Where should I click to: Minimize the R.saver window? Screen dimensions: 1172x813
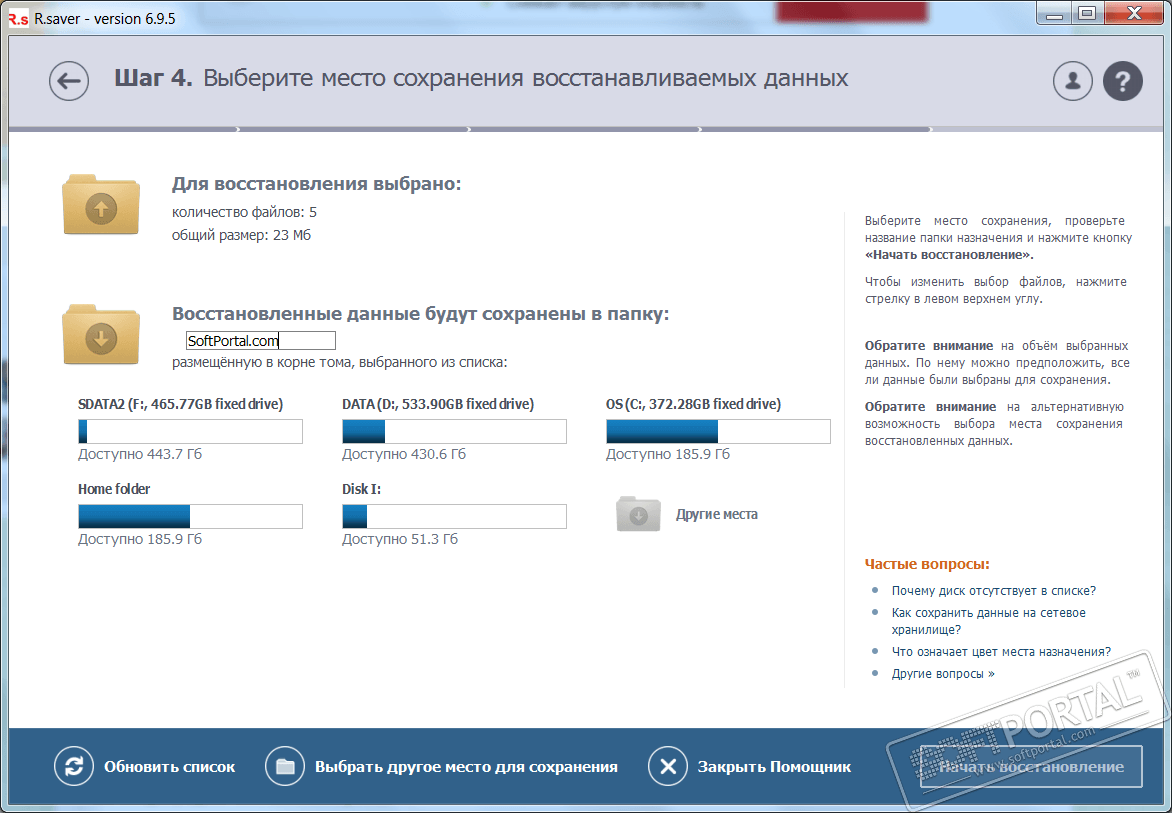[x=1055, y=13]
